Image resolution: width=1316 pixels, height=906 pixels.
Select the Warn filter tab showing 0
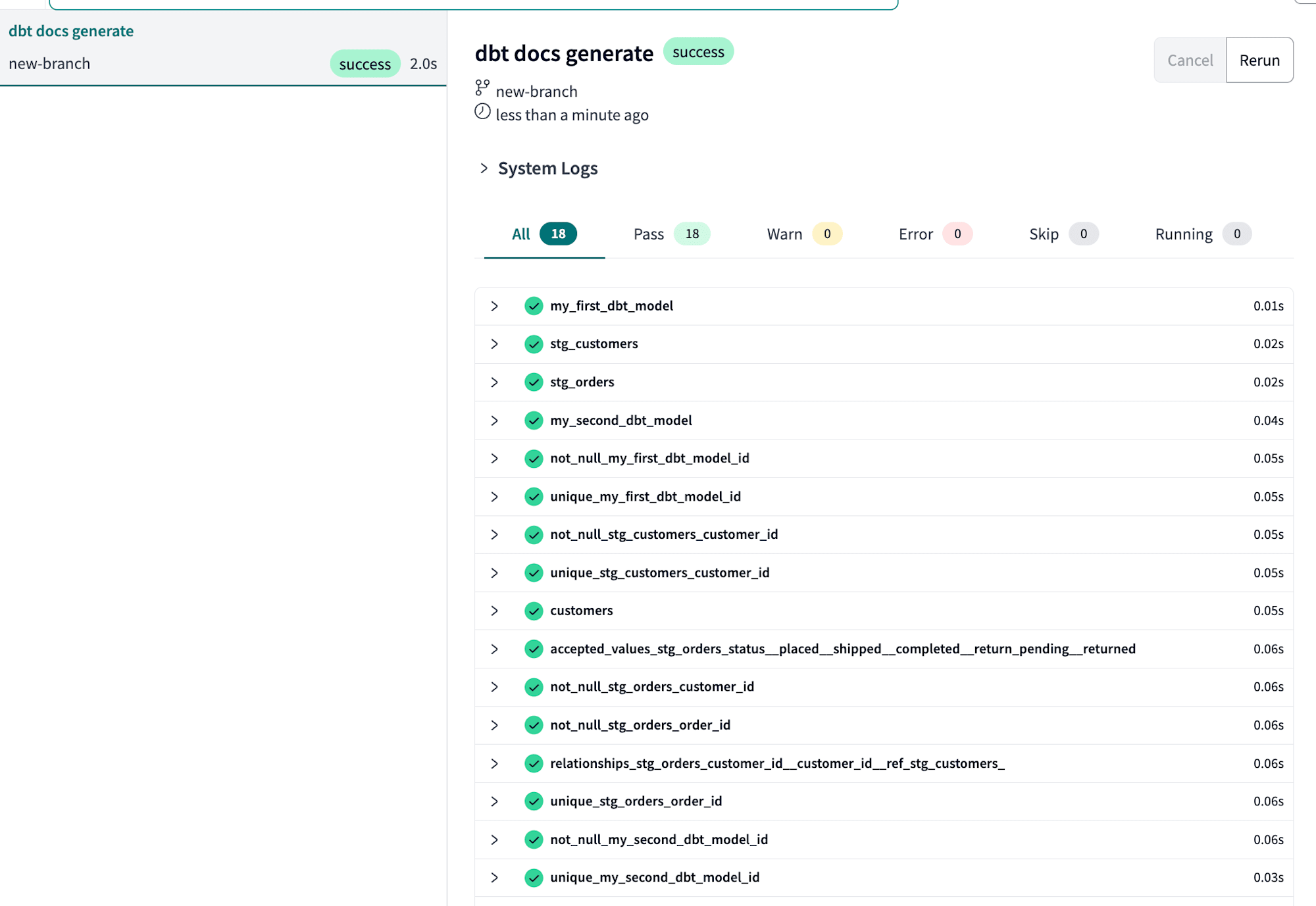(x=799, y=233)
